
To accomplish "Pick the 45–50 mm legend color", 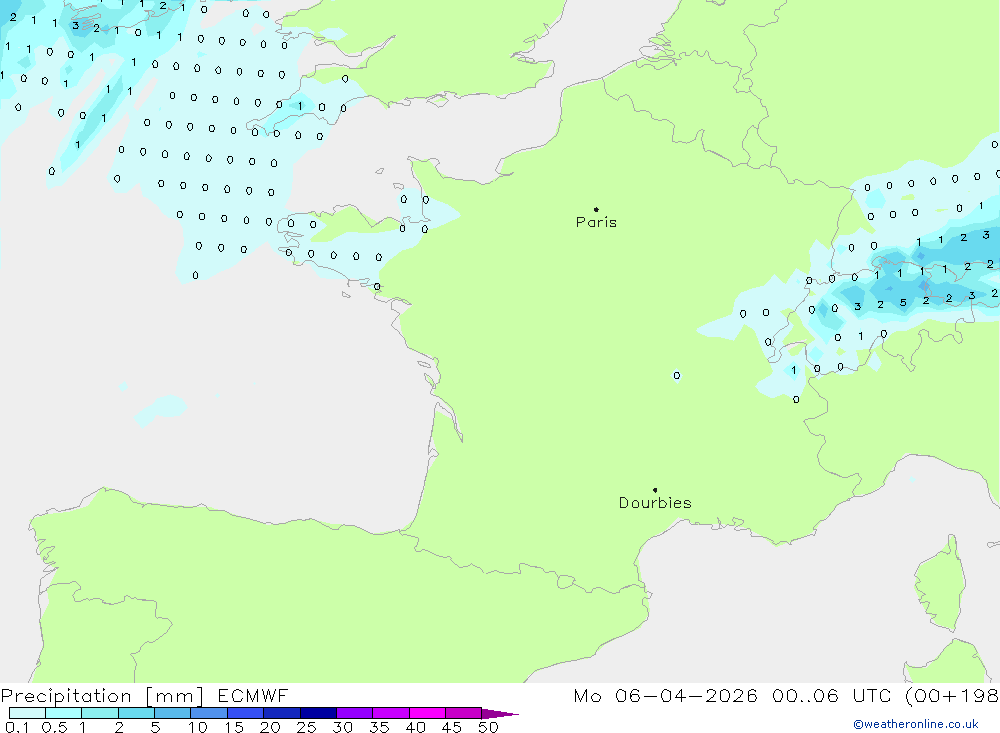I will [464, 713].
